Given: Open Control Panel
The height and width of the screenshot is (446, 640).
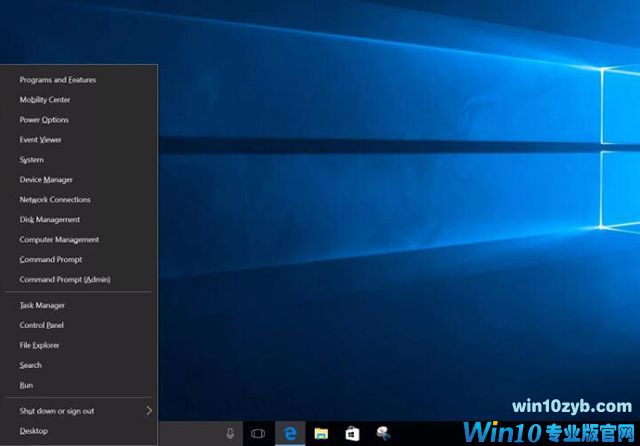Looking at the screenshot, I should click(x=42, y=326).
